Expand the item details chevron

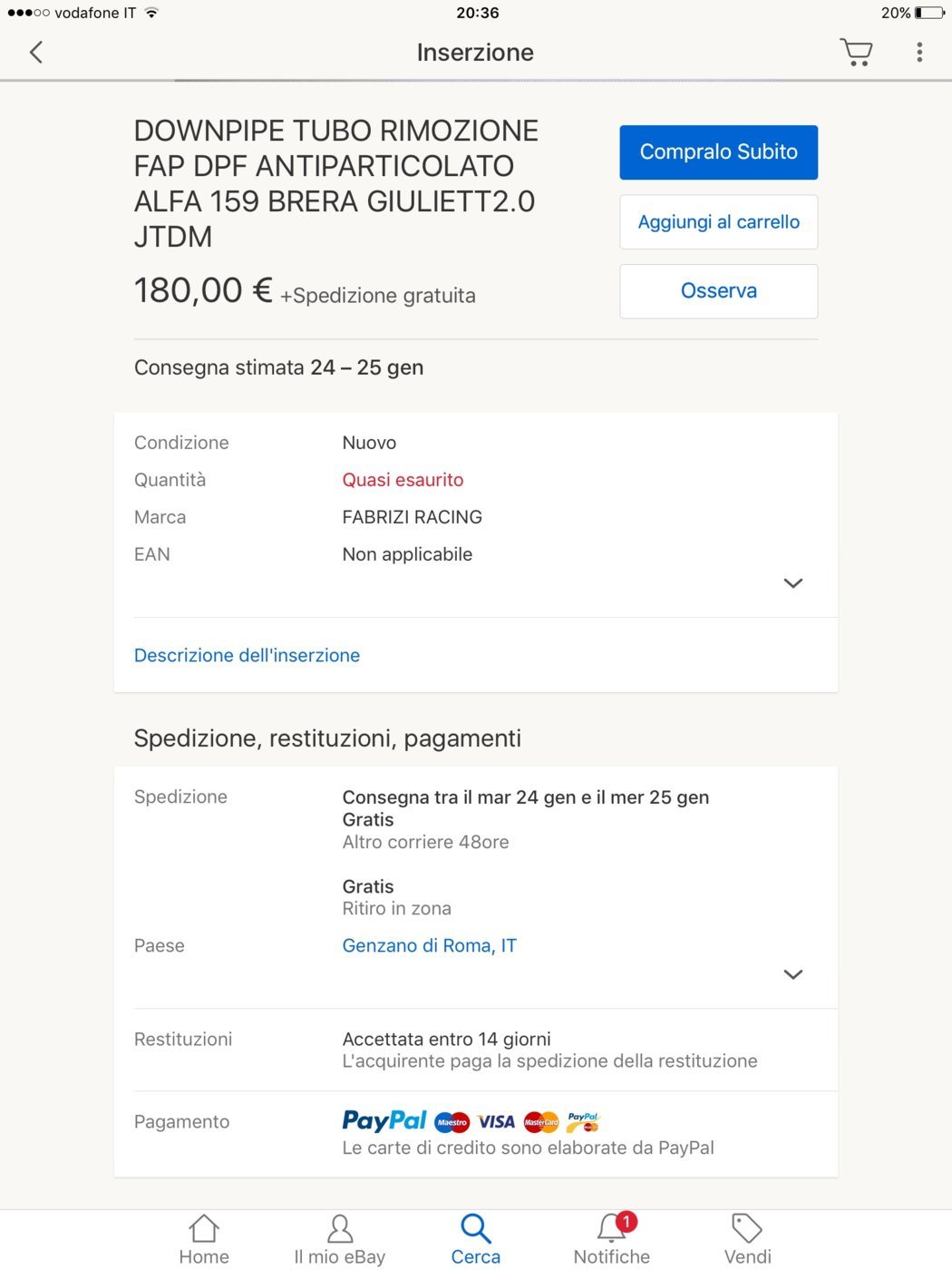793,583
